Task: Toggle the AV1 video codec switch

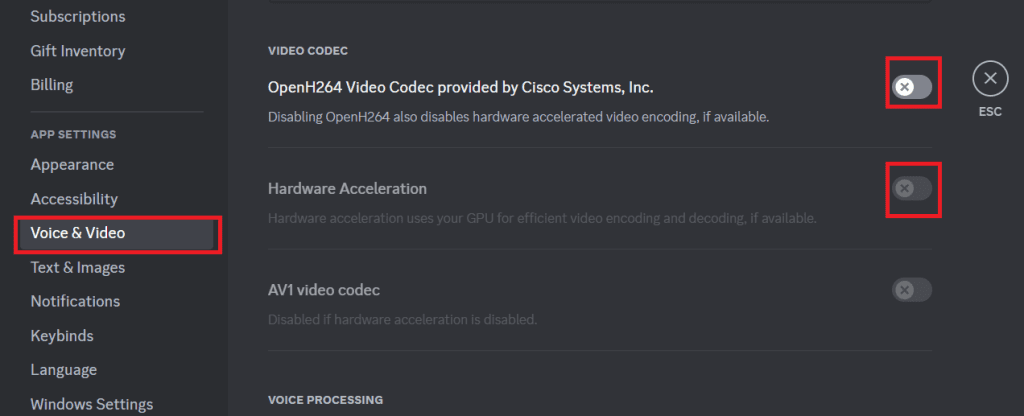Action: tap(911, 290)
